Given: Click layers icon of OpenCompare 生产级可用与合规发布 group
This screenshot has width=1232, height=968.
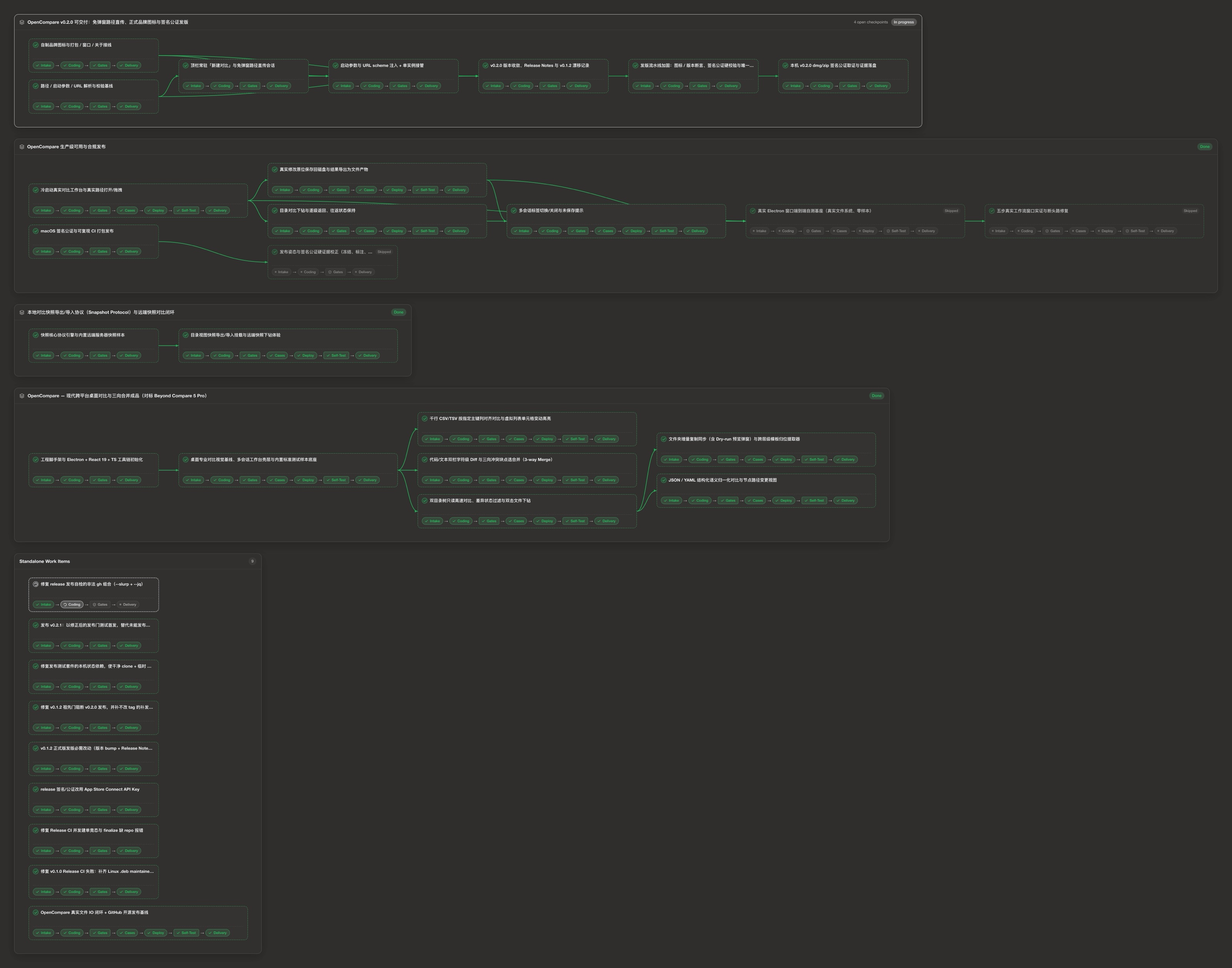Looking at the screenshot, I should click(22, 147).
